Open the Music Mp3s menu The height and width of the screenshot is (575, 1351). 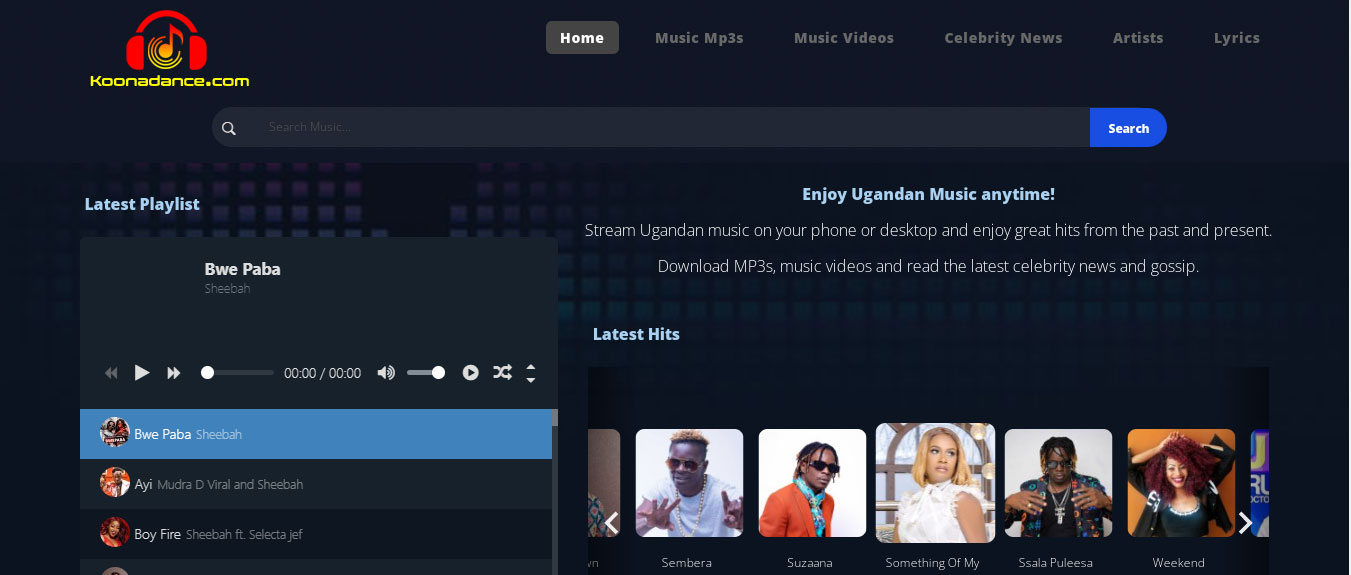coord(699,38)
